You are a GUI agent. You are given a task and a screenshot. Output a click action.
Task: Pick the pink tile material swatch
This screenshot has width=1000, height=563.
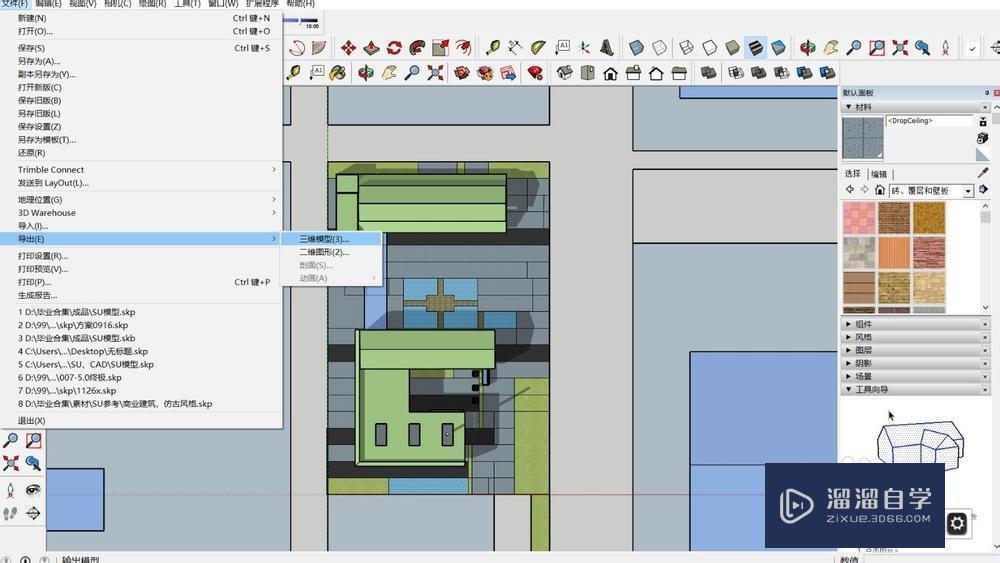point(859,218)
